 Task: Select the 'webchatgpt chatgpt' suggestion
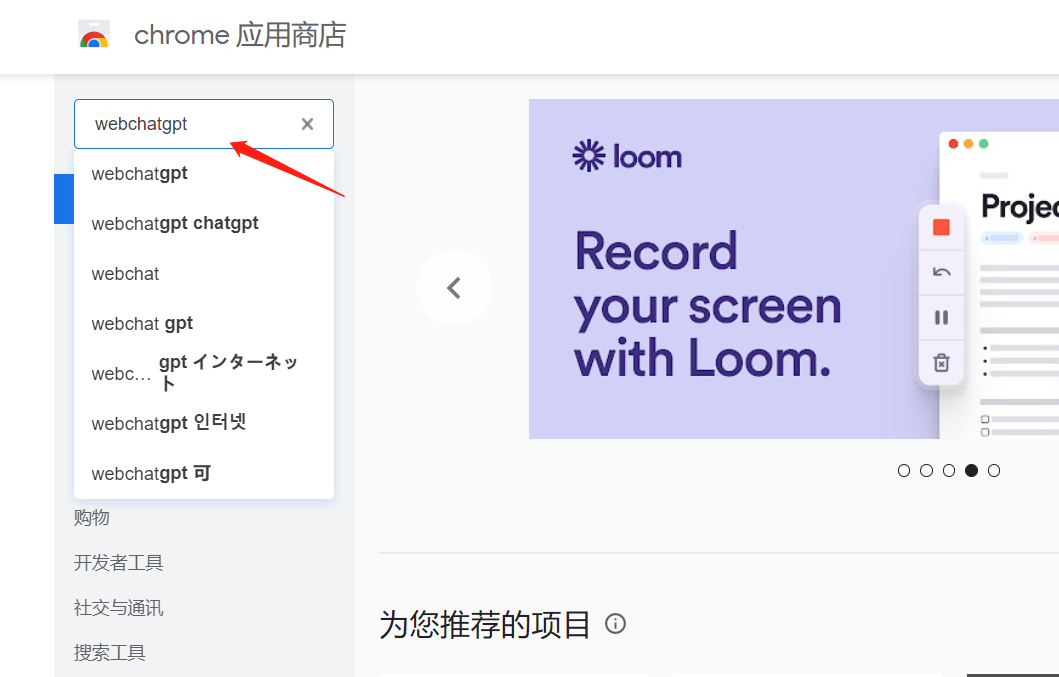204,224
